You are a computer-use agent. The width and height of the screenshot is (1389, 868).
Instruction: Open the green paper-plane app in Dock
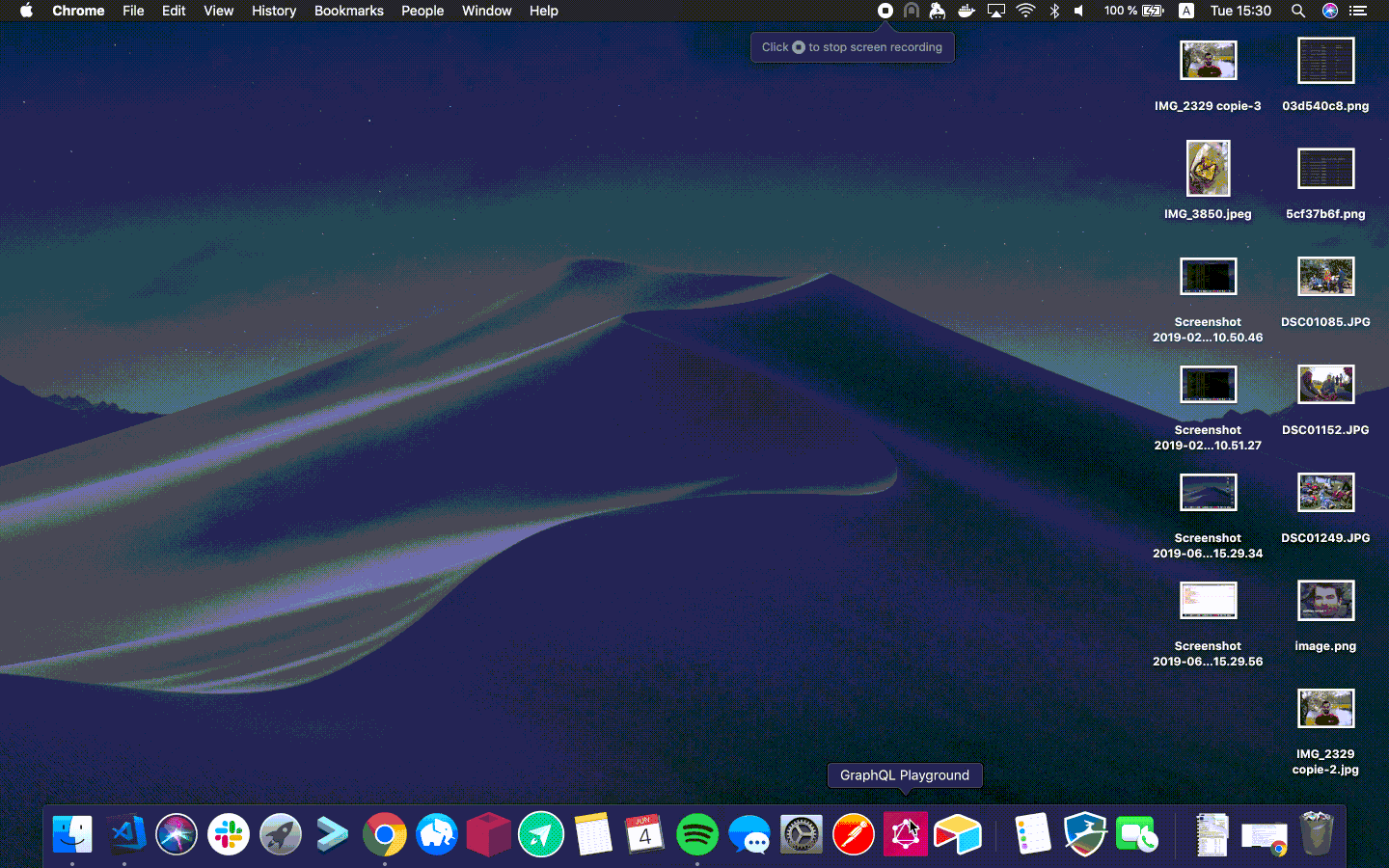click(x=541, y=834)
